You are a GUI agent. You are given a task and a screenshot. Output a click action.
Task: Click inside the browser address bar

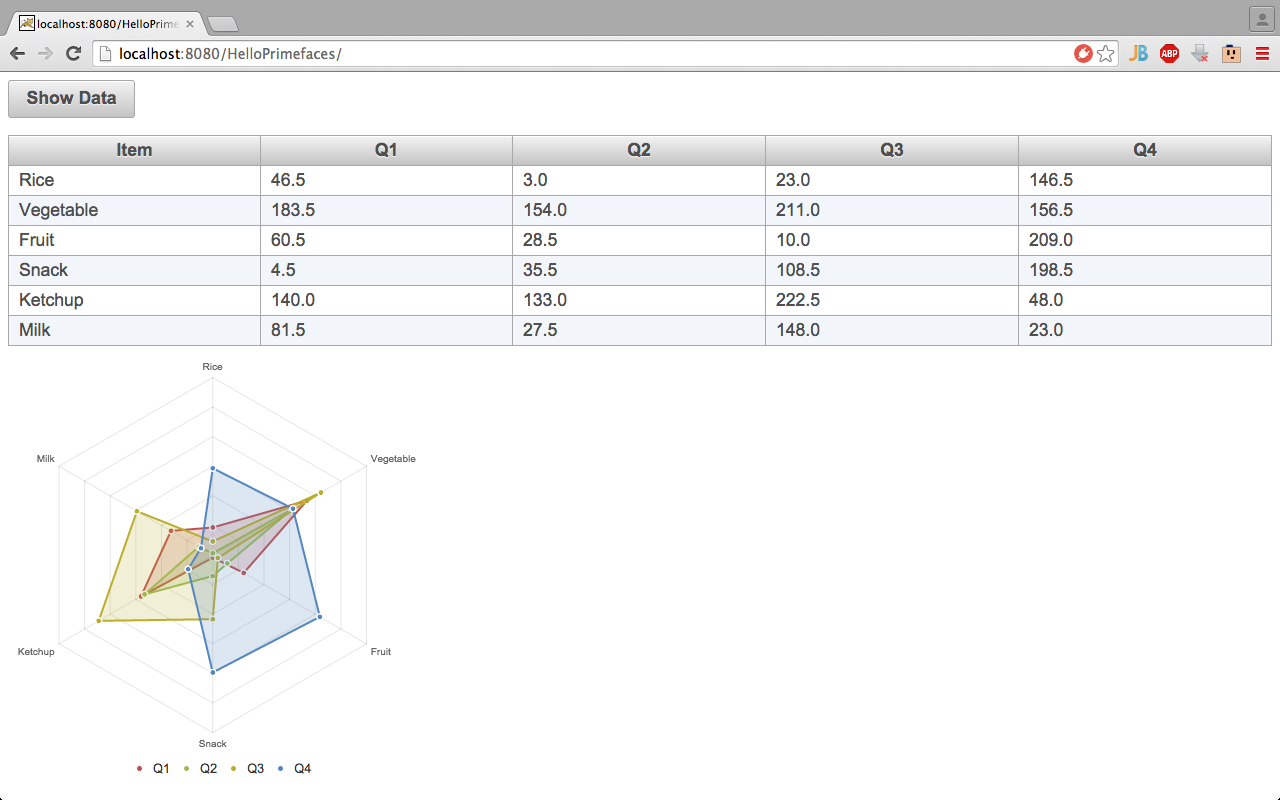[400, 53]
